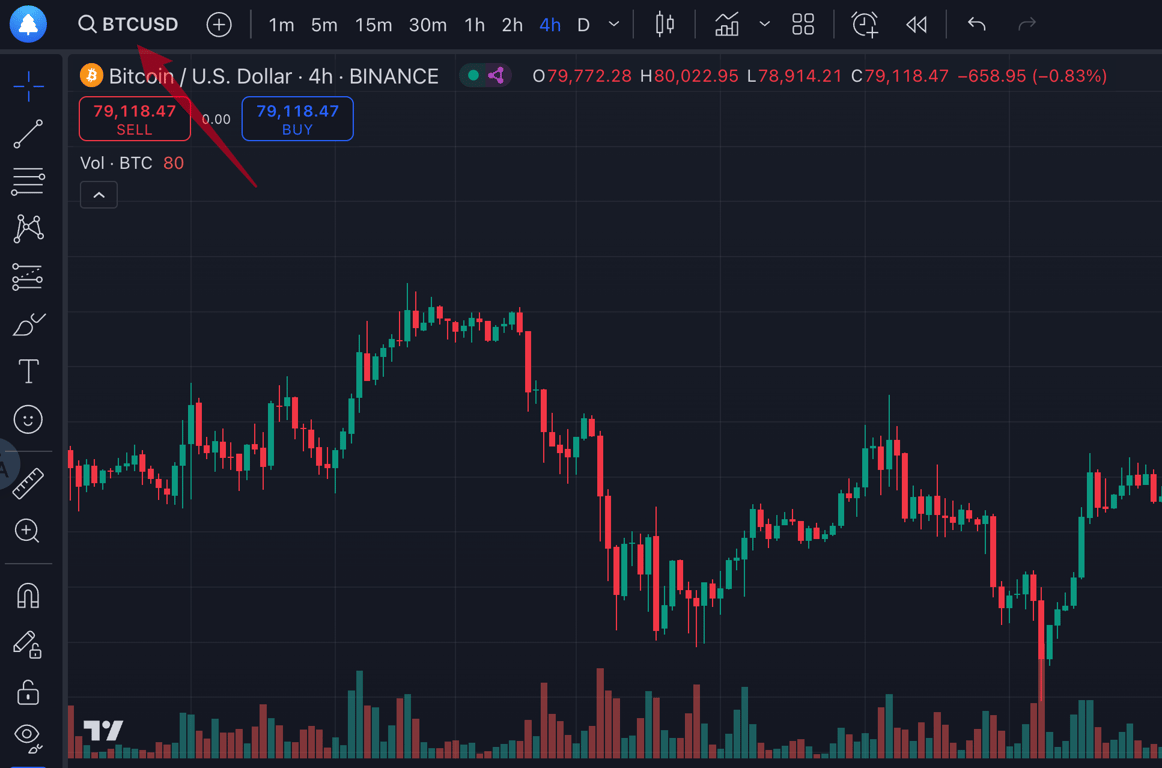Create a new price alert

pyautogui.click(x=865, y=25)
